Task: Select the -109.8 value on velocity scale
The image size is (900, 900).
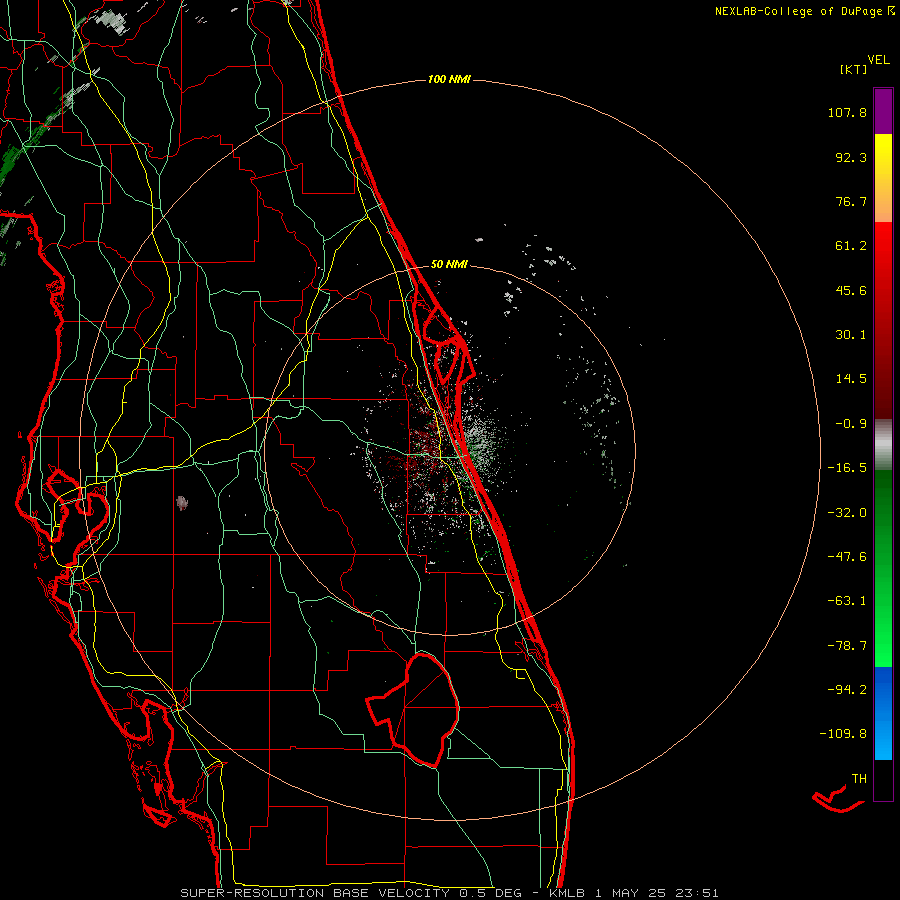Action: [x=843, y=734]
